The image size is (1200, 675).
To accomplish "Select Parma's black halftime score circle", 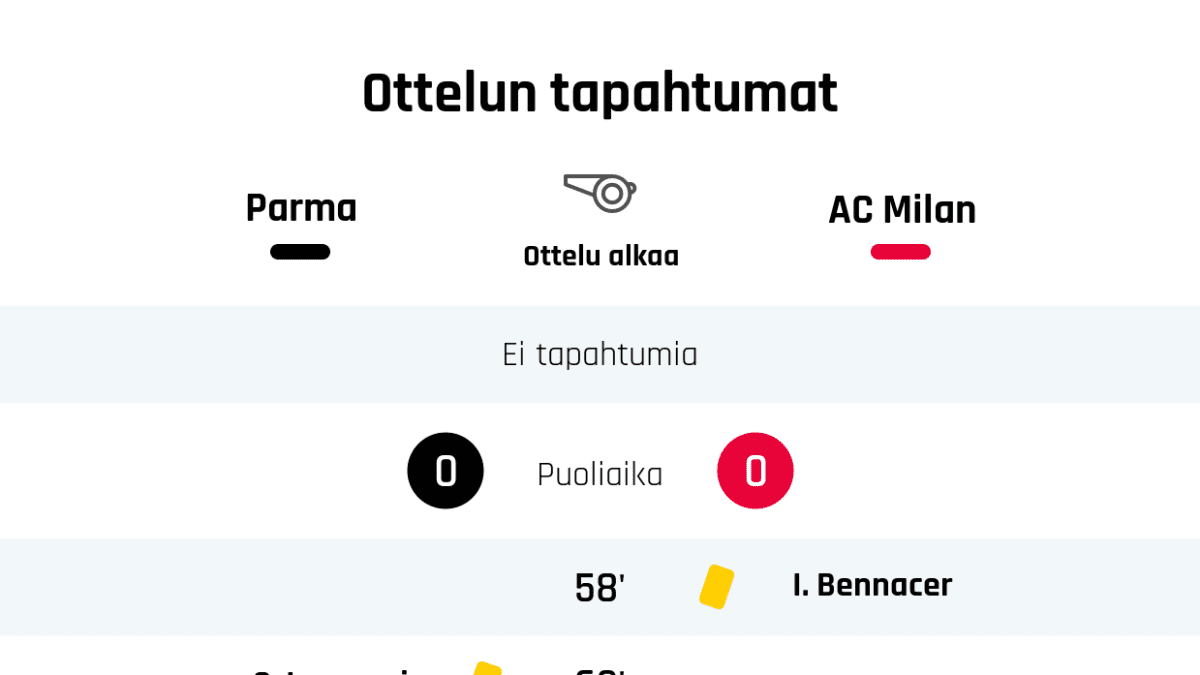I will 445,471.
